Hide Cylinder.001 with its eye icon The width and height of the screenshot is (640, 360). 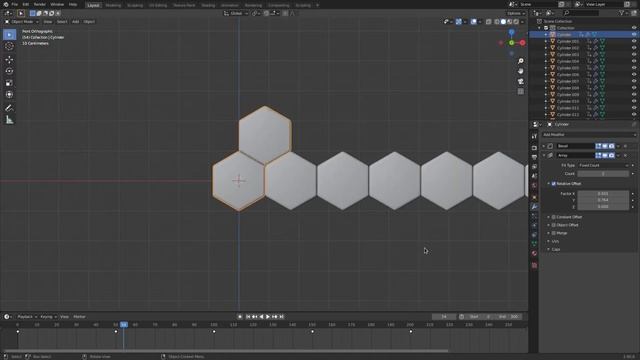pyautogui.click(x=634, y=41)
